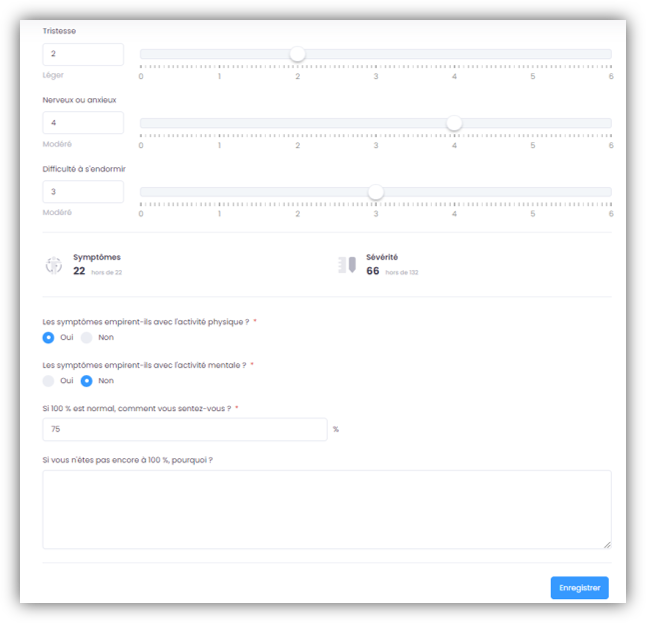Screen dimensions: 646x623
Task: Click the Symptômes brain icon
Action: coord(54,265)
